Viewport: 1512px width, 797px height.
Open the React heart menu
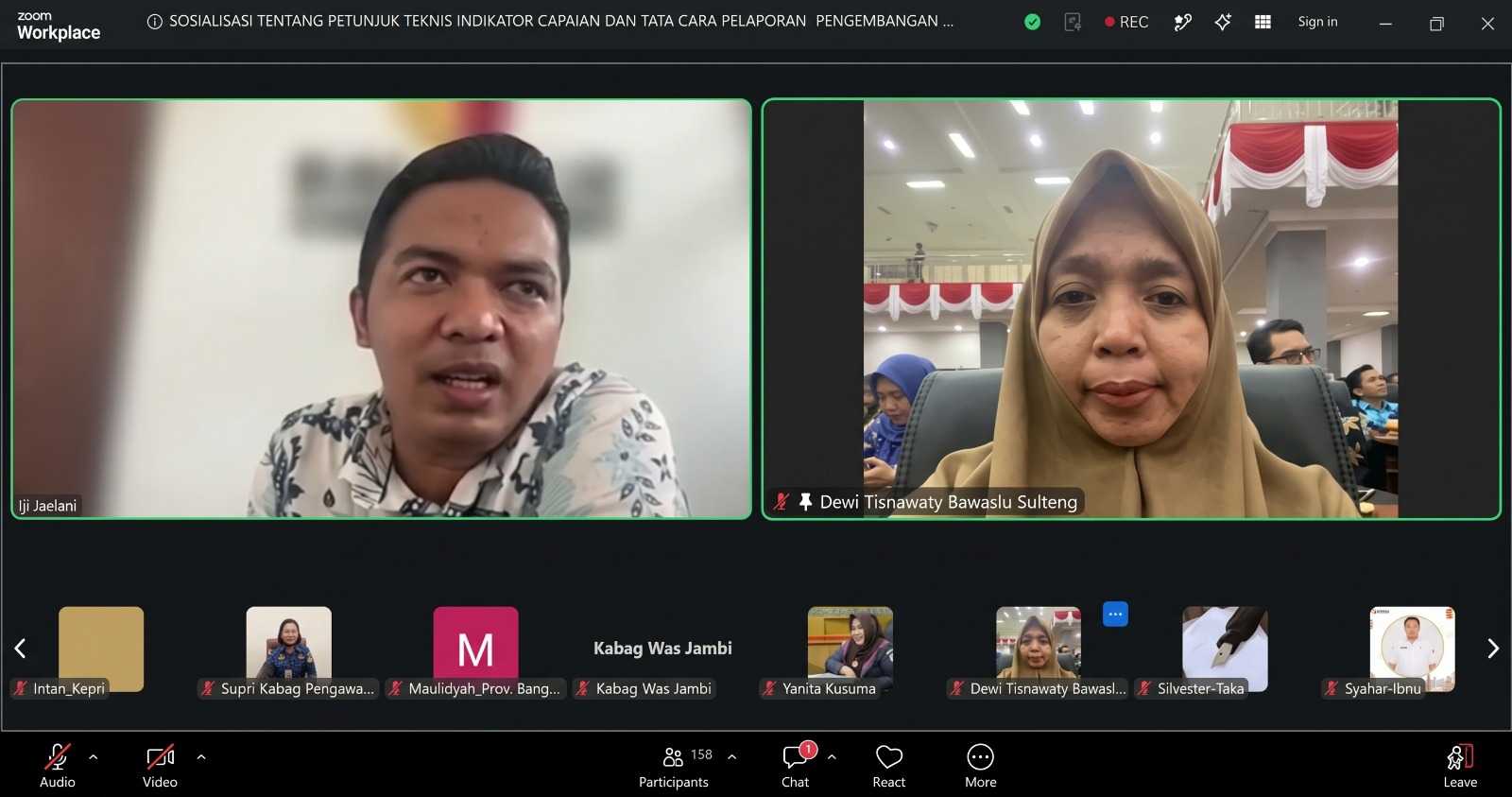tap(889, 767)
